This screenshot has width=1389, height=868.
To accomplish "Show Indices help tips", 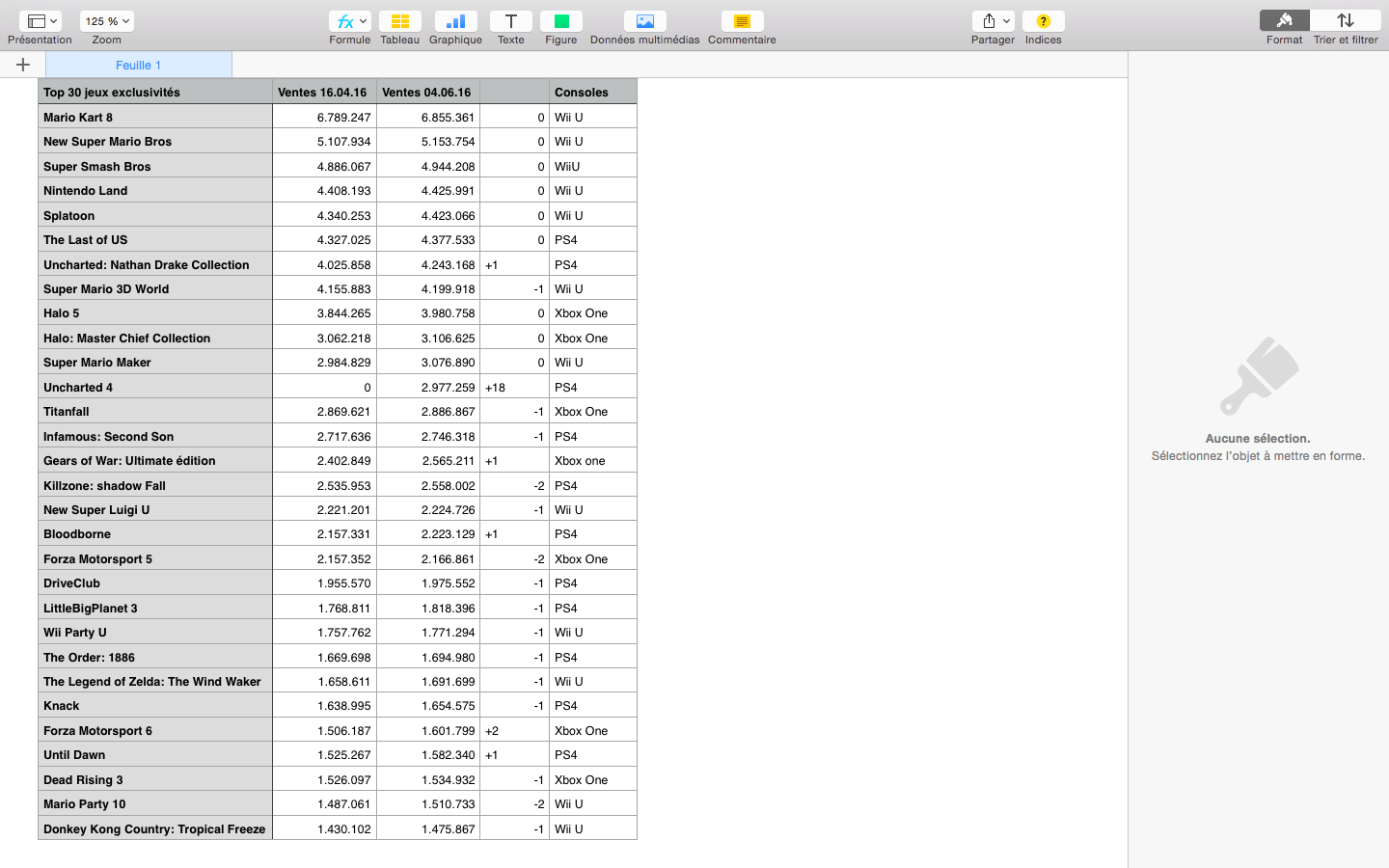I will (1044, 21).
